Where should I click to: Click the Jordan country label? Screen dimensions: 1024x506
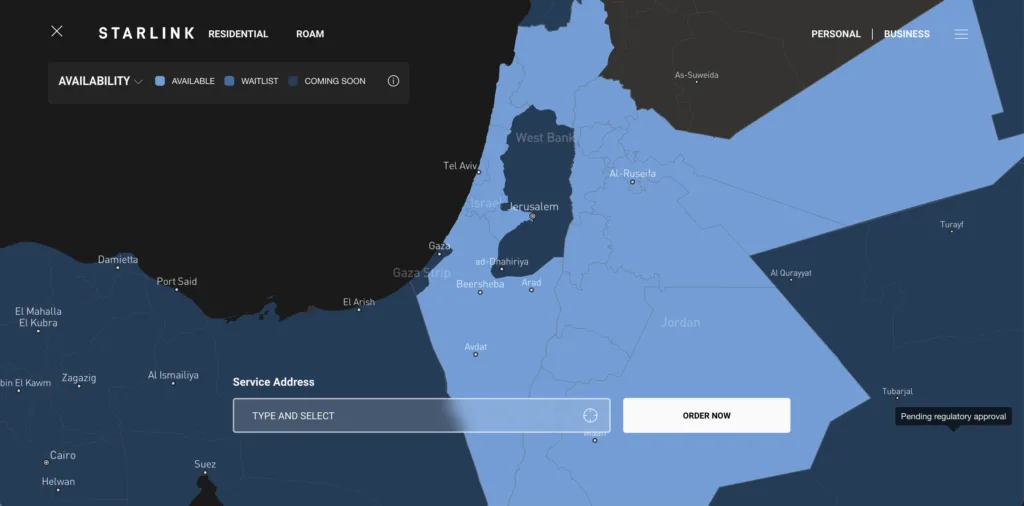[x=680, y=323]
